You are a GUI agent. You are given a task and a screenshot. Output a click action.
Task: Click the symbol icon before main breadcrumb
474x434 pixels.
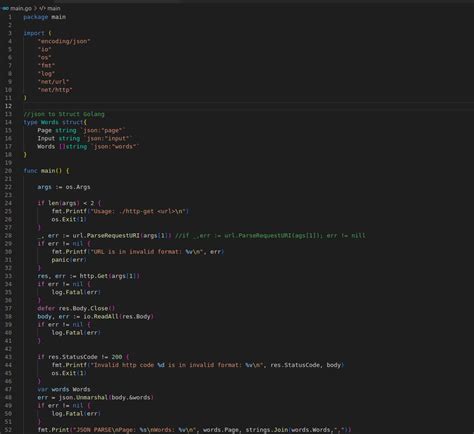point(42,8)
